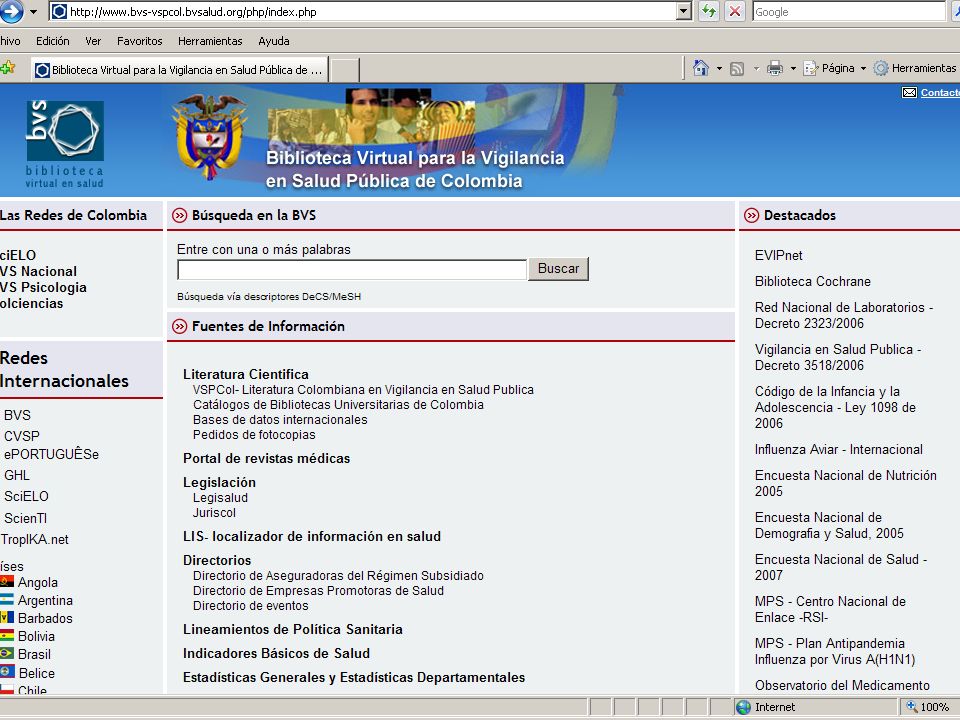
Task: Open the Herramientas menu in menu bar
Action: (x=210, y=41)
